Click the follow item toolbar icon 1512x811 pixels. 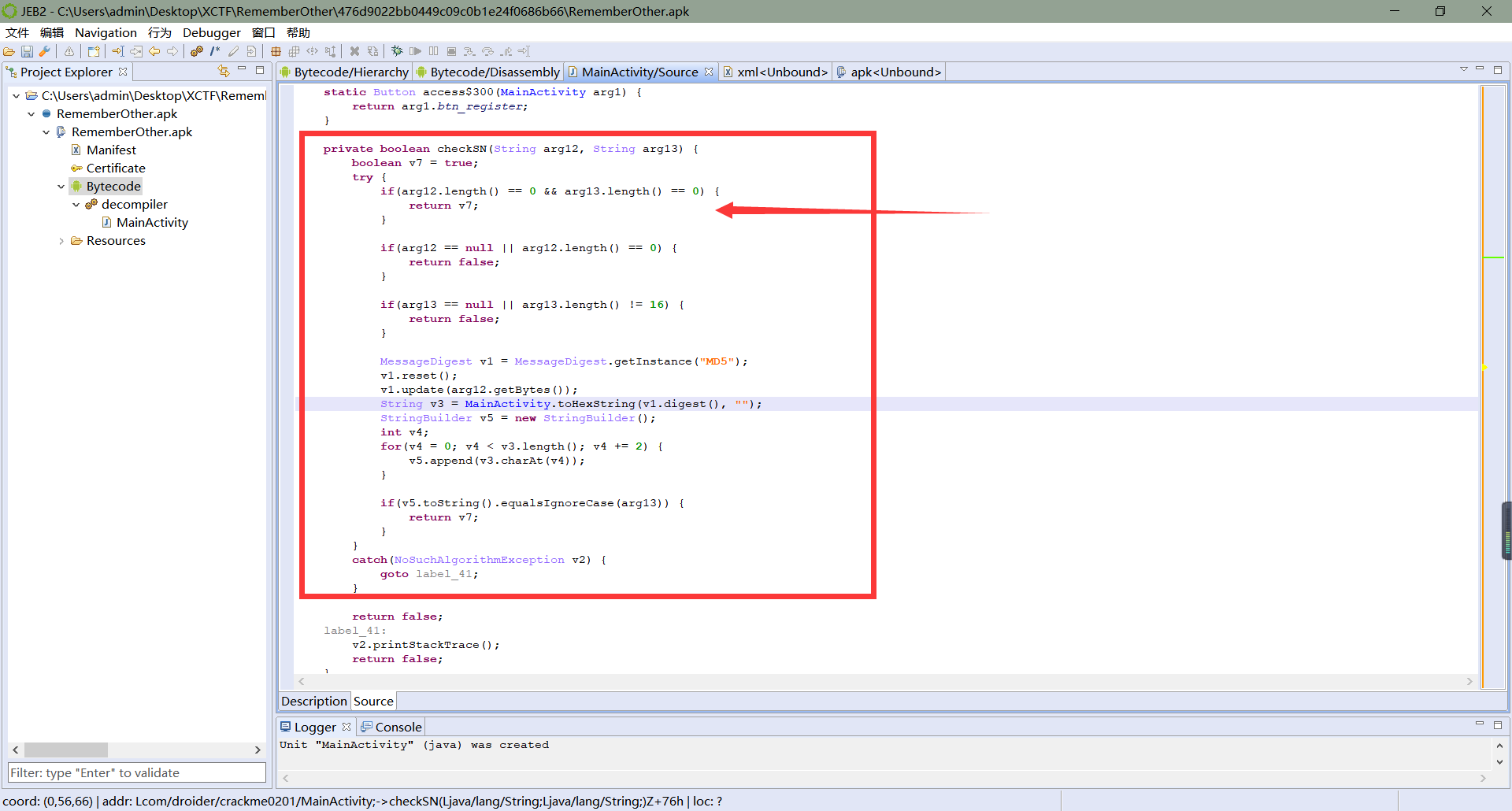(x=136, y=51)
